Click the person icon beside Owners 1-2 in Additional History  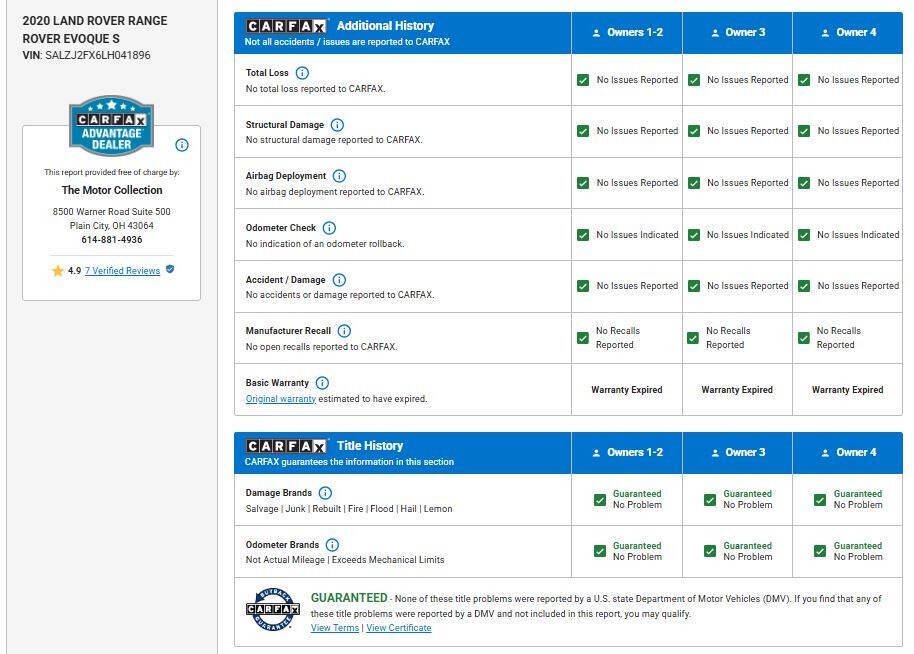coord(596,33)
